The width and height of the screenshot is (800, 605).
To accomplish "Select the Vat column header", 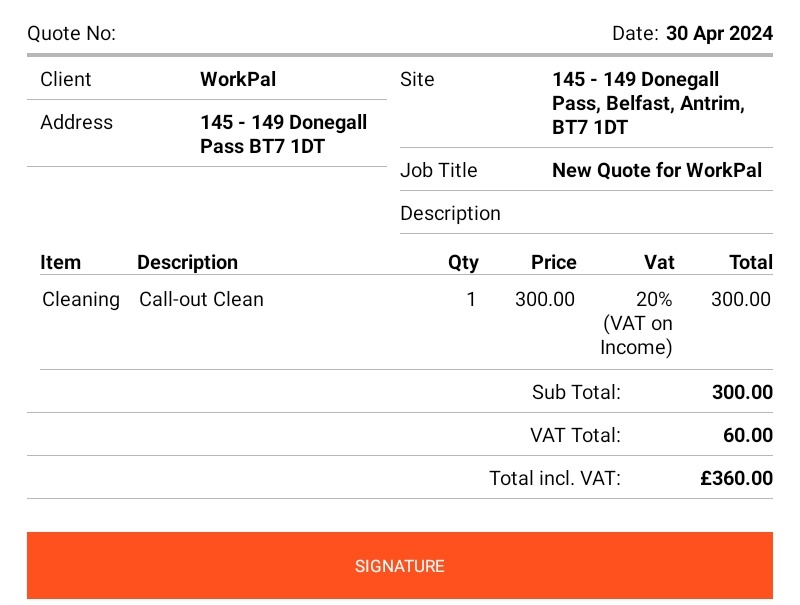I will tap(659, 262).
